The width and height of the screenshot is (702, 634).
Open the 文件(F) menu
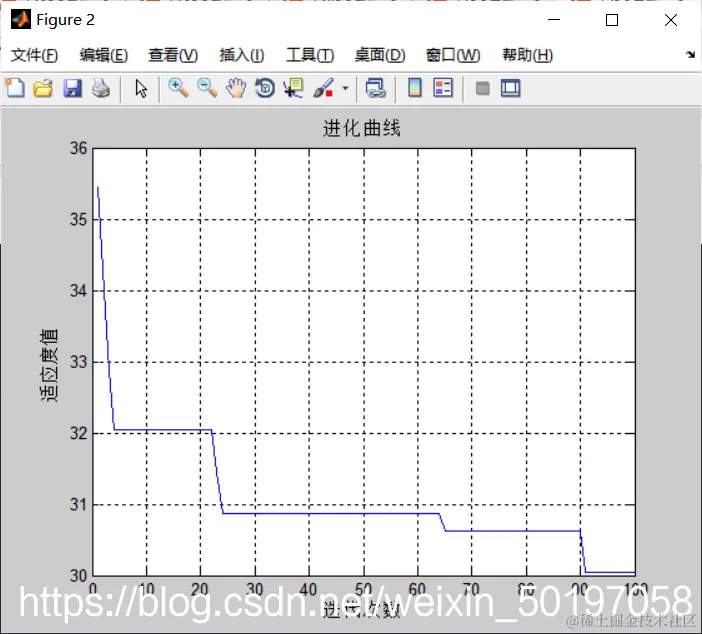click(x=34, y=55)
